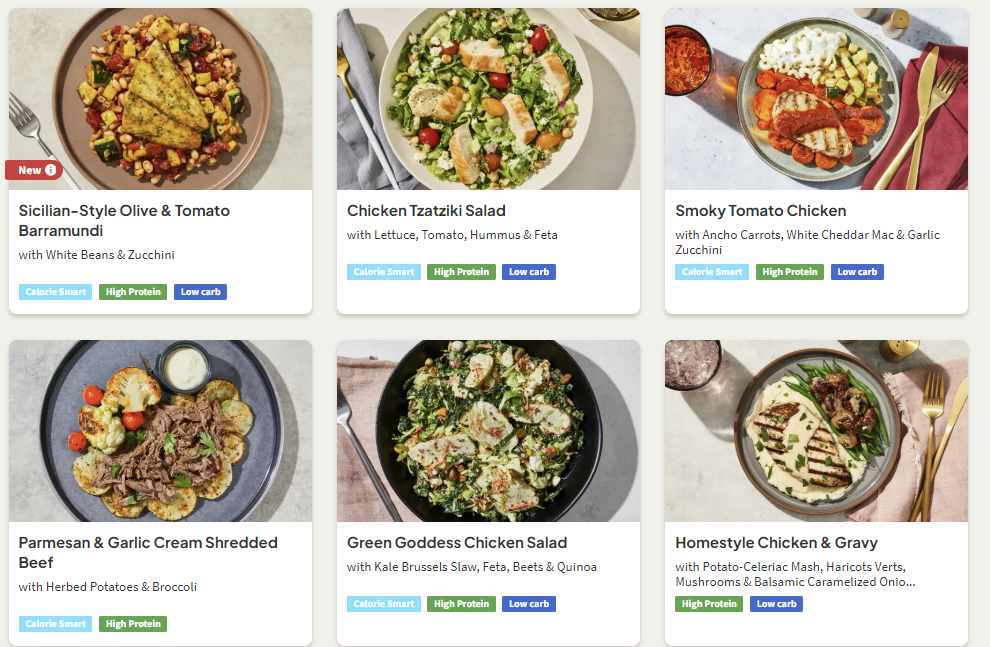990x647 pixels.
Task: Select Low carb tag on Barramundi card
Action: [x=200, y=292]
